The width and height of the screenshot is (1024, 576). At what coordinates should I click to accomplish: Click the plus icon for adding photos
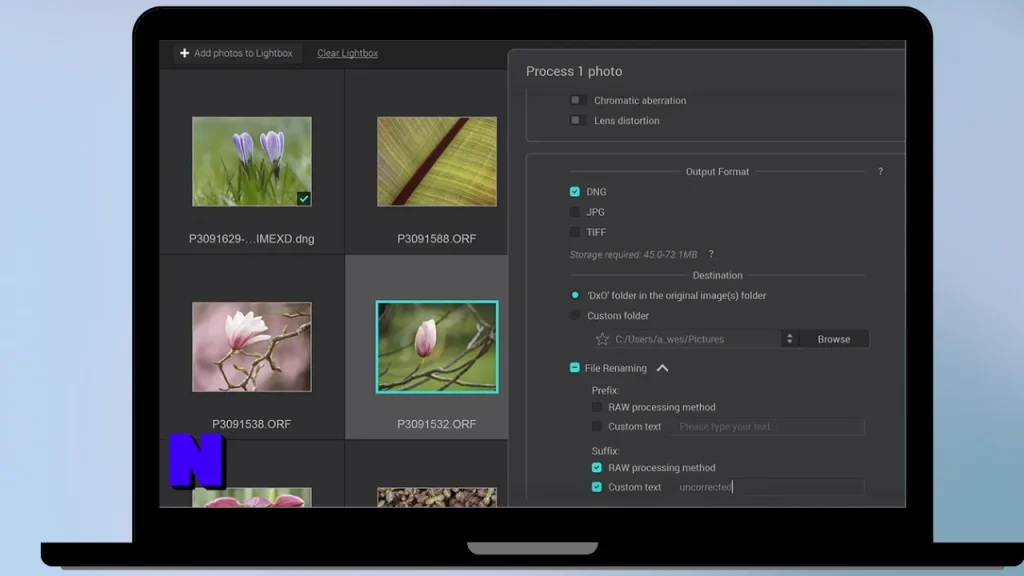click(x=184, y=53)
